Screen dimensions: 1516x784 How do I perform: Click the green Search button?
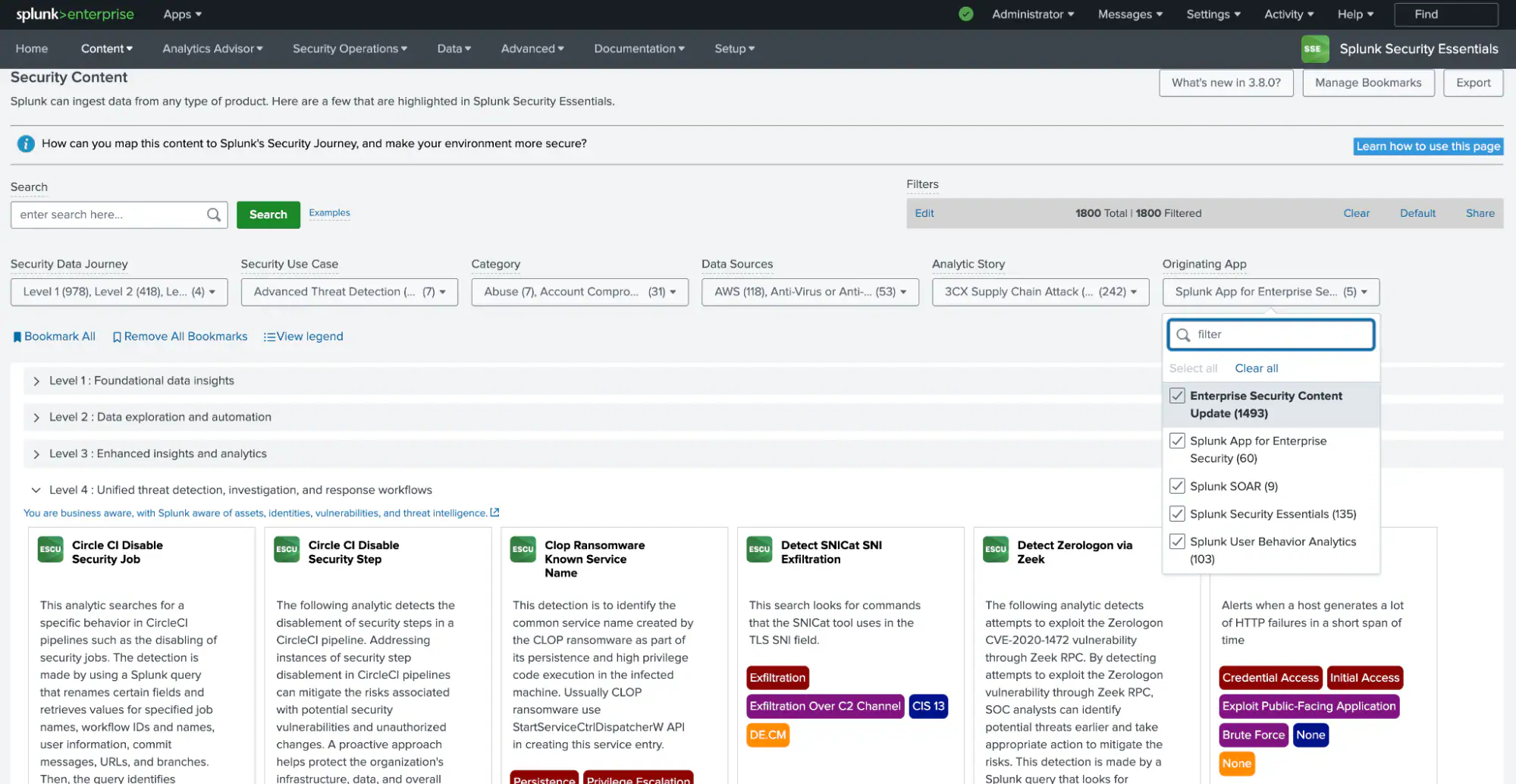(268, 215)
